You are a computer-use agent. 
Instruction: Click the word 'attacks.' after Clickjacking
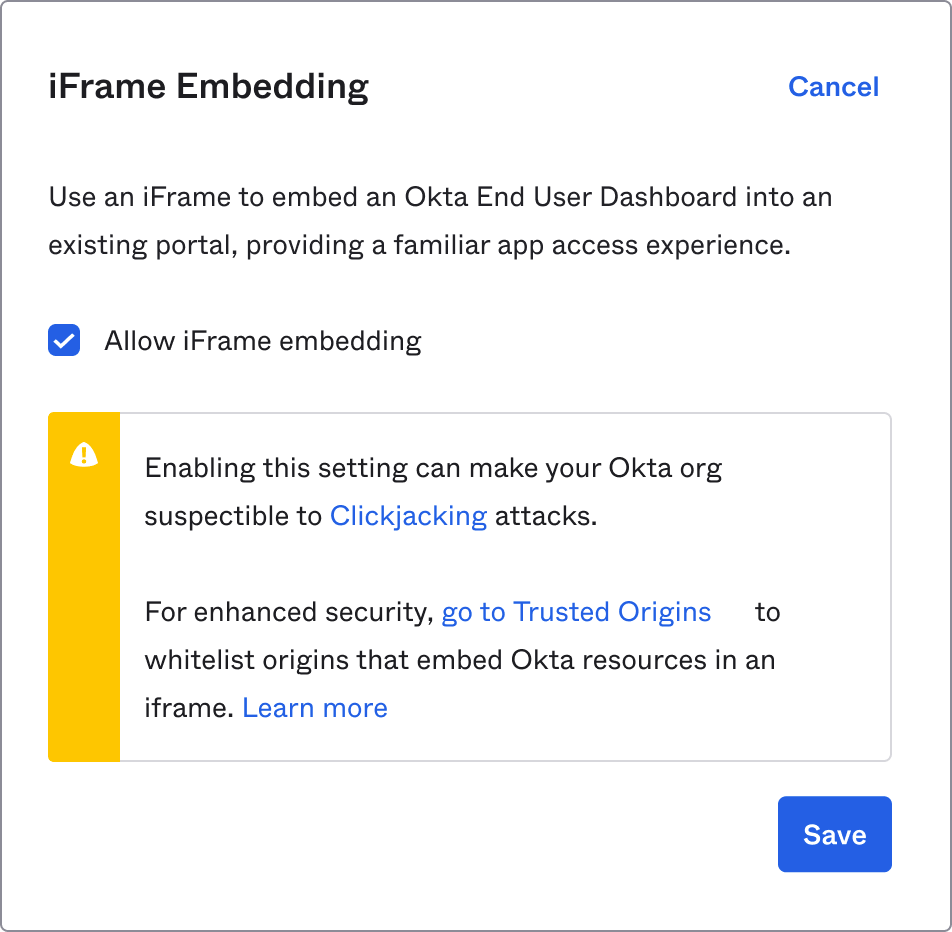coord(546,516)
